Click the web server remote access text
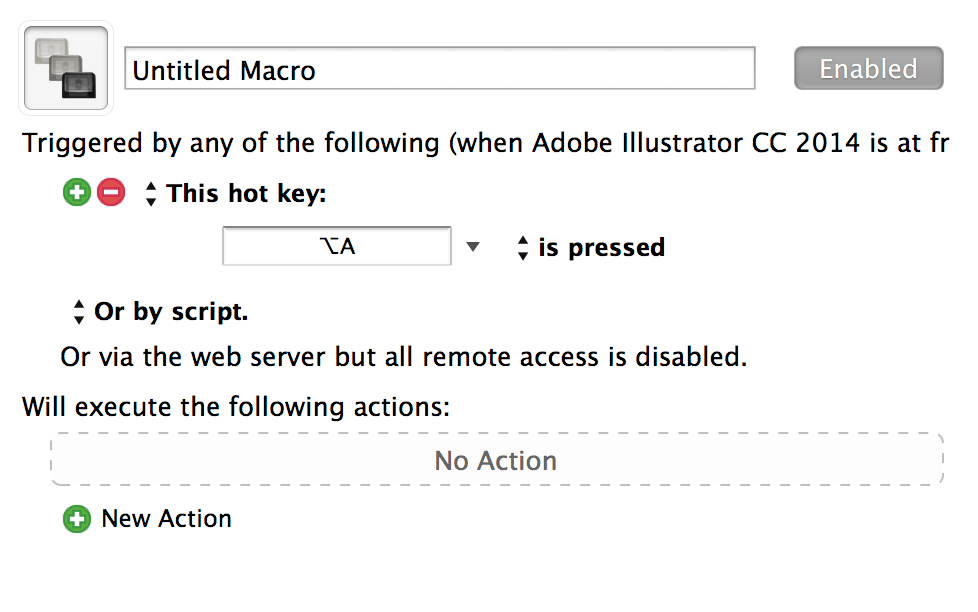Screen dimensions: 978x612 (404, 357)
